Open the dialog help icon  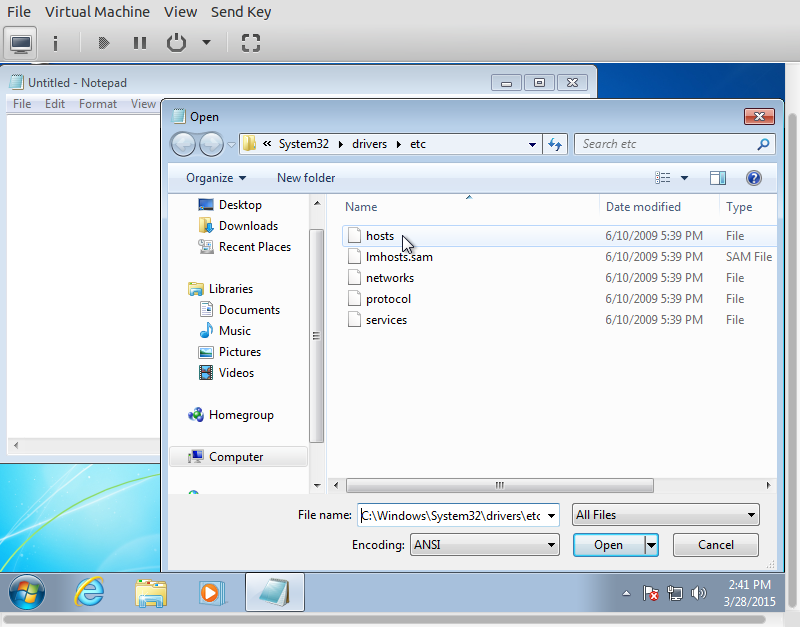(x=754, y=178)
